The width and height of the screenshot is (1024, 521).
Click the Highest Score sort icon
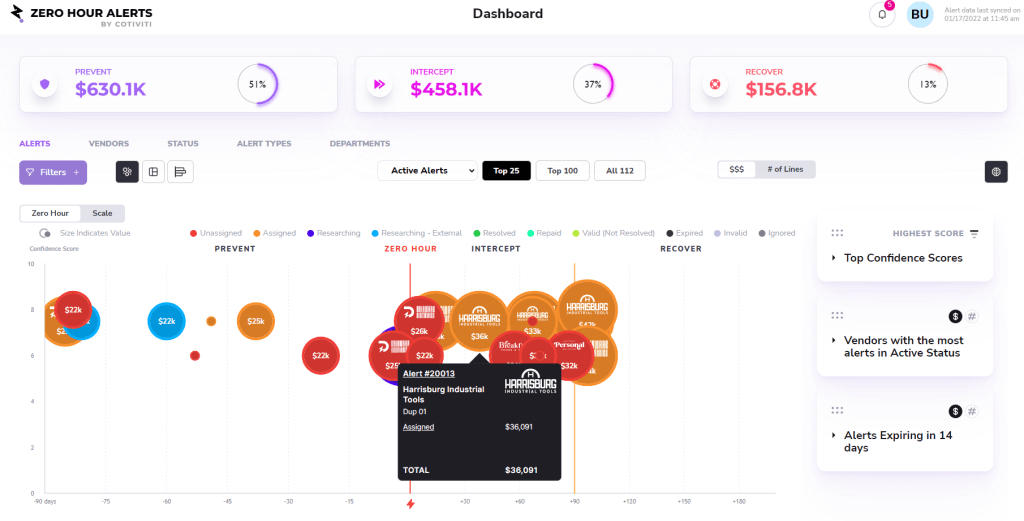tap(974, 233)
